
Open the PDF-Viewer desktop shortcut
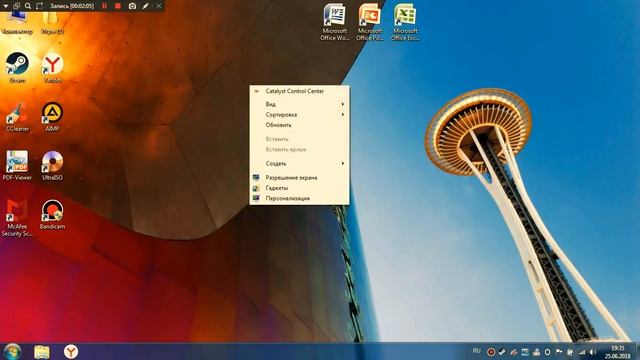(x=17, y=165)
